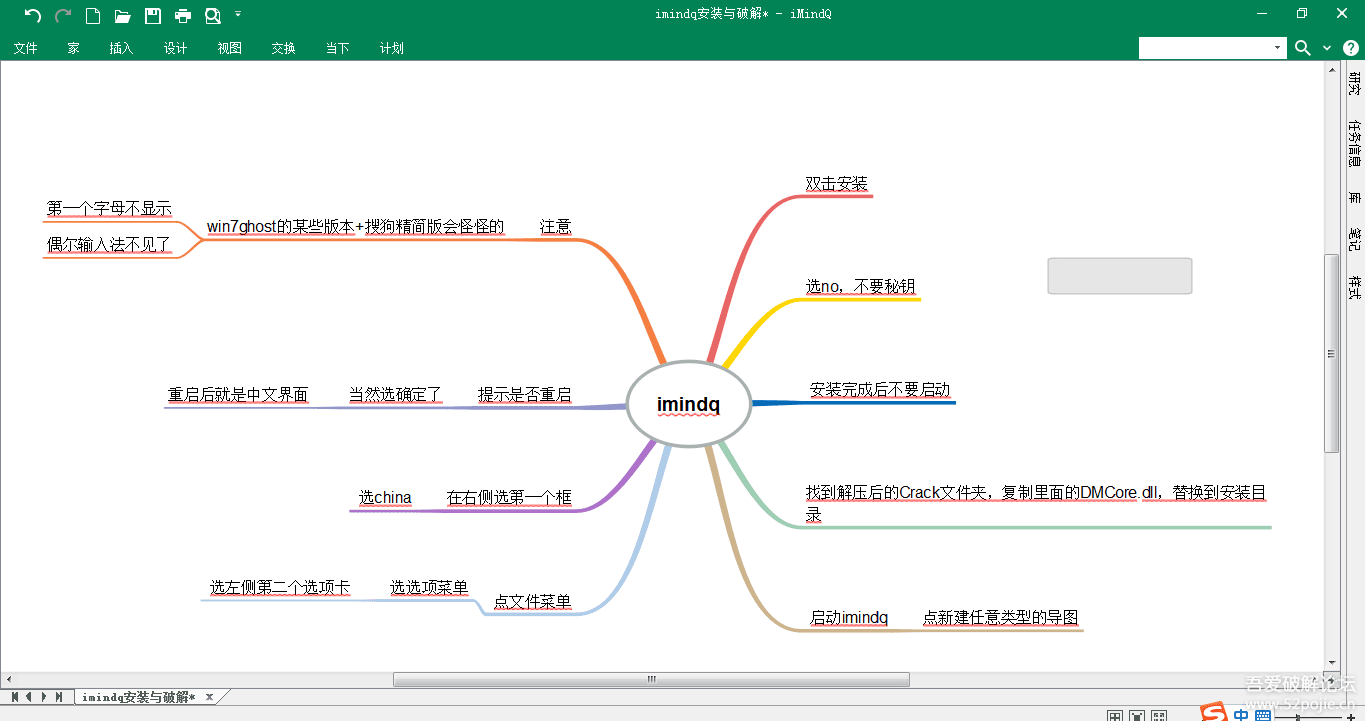Select the 双击安装 branch topic
Viewport: 1365px width, 721px height.
pyautogui.click(x=837, y=184)
